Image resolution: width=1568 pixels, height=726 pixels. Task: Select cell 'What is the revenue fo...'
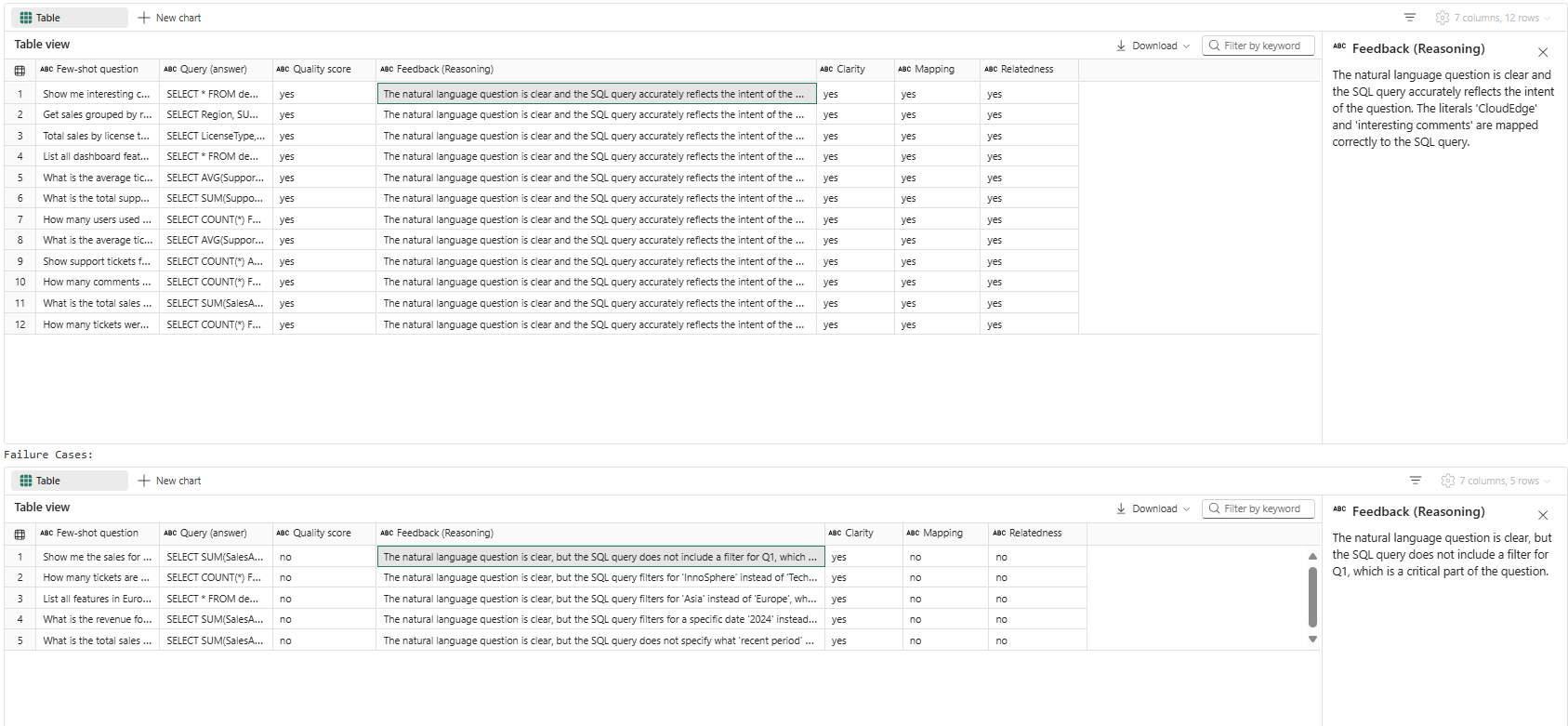point(98,620)
